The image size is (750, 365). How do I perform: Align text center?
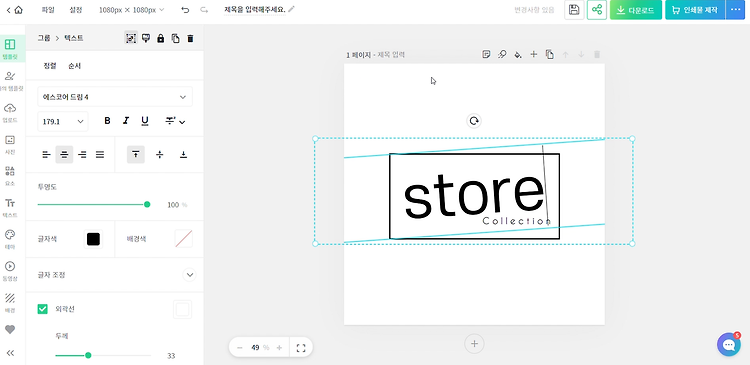click(x=64, y=155)
